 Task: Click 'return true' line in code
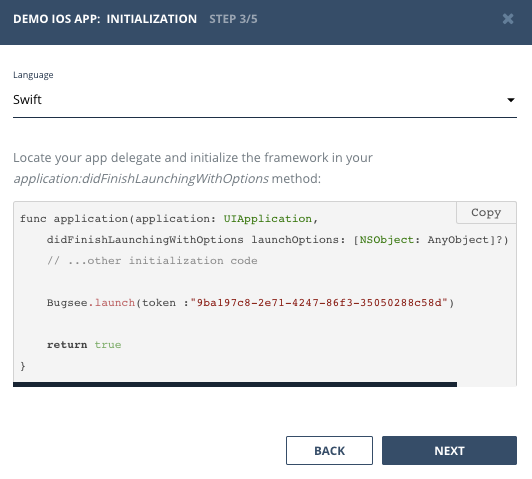84,345
